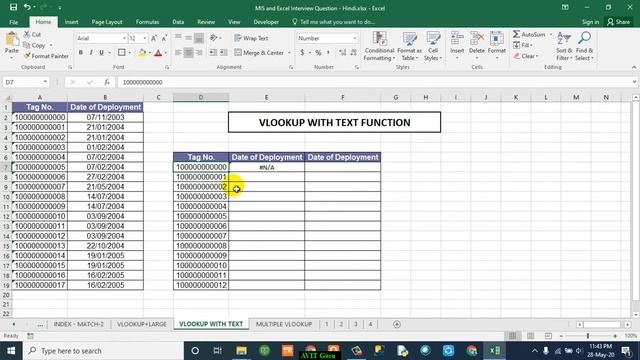Open INDEX - MATCH-2 sheet tab

click(x=79, y=324)
